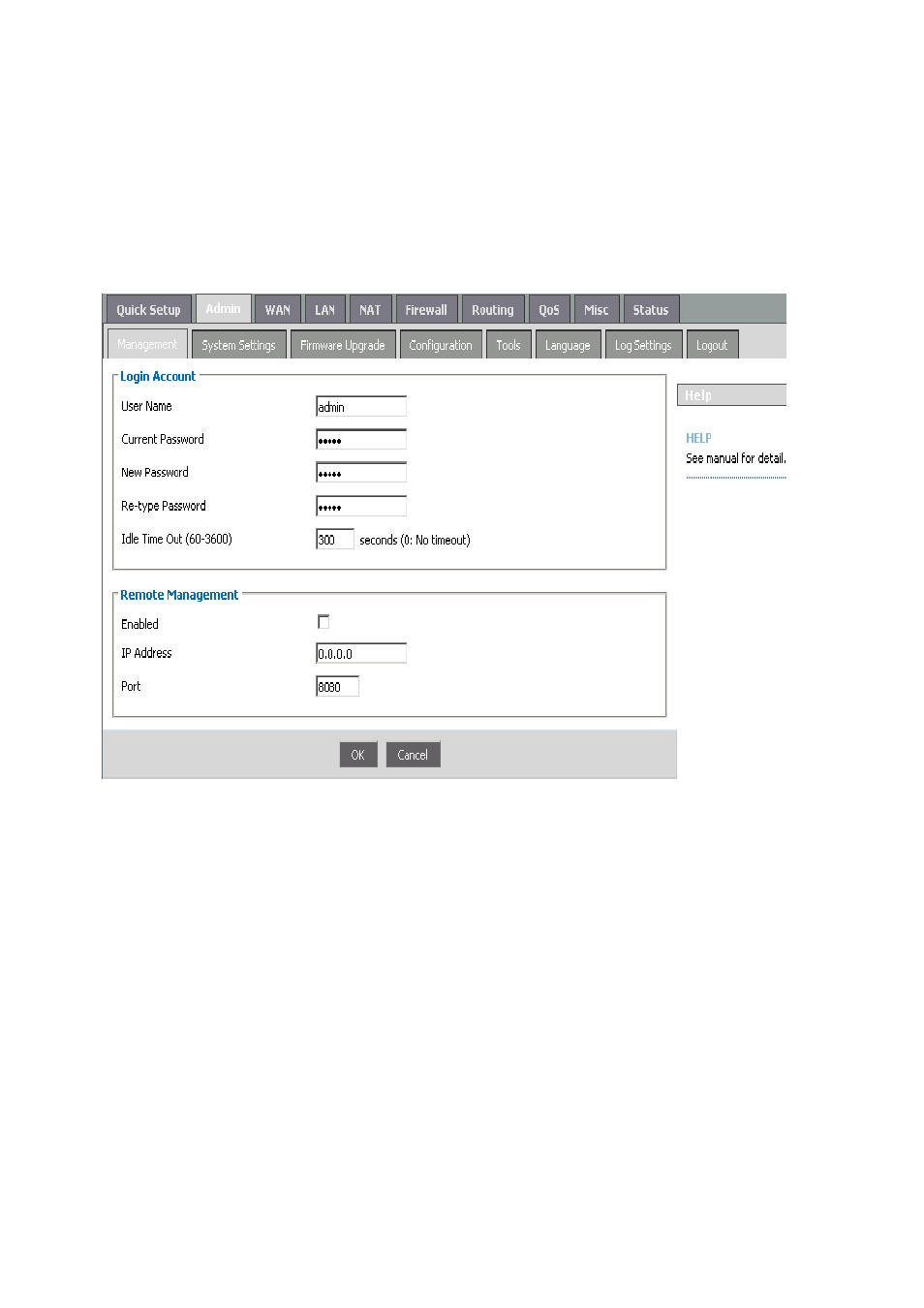Click the New Password field
The width and height of the screenshot is (924, 1308).
[361, 473]
